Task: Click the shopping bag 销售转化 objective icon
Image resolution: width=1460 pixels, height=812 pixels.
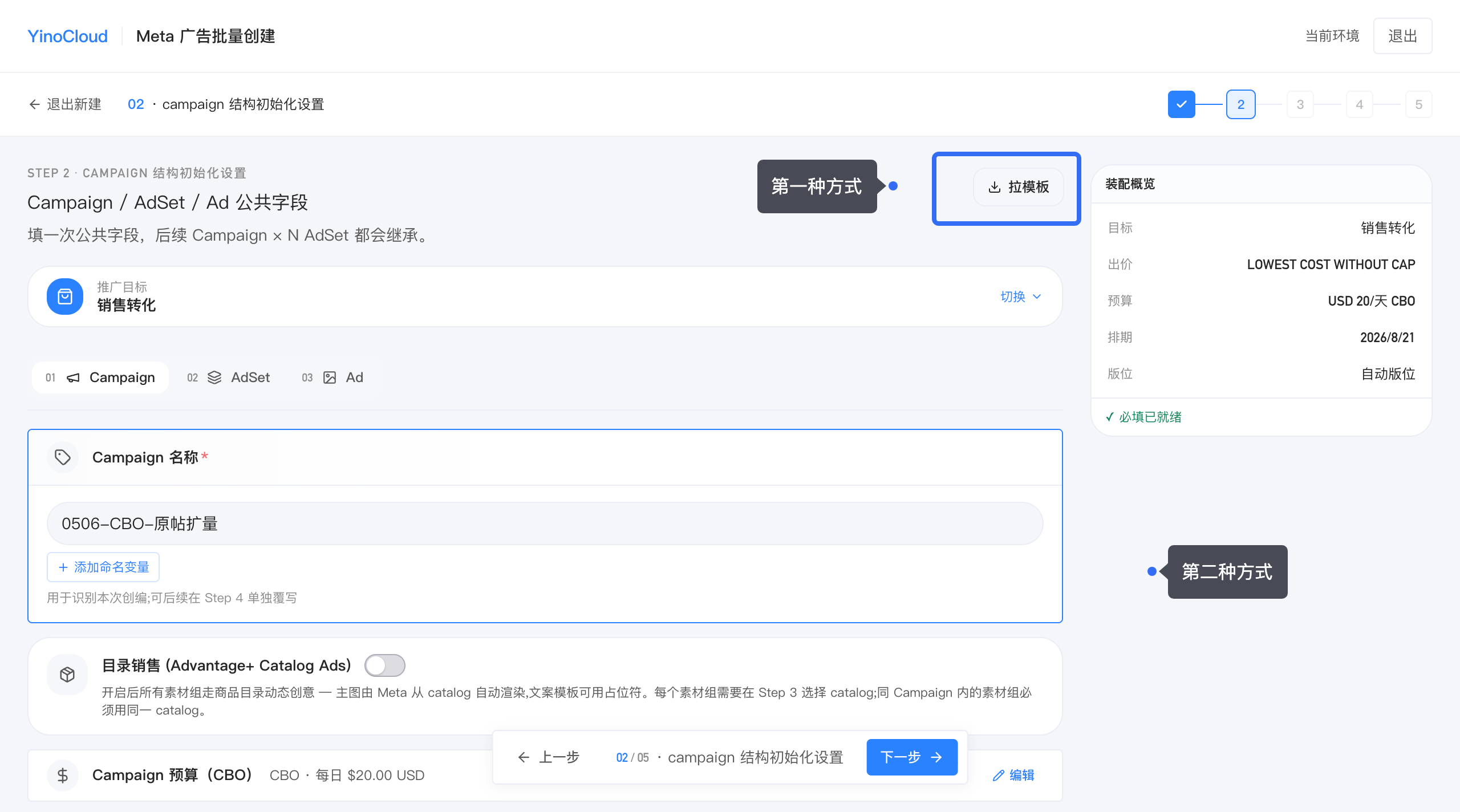Action: click(x=65, y=297)
